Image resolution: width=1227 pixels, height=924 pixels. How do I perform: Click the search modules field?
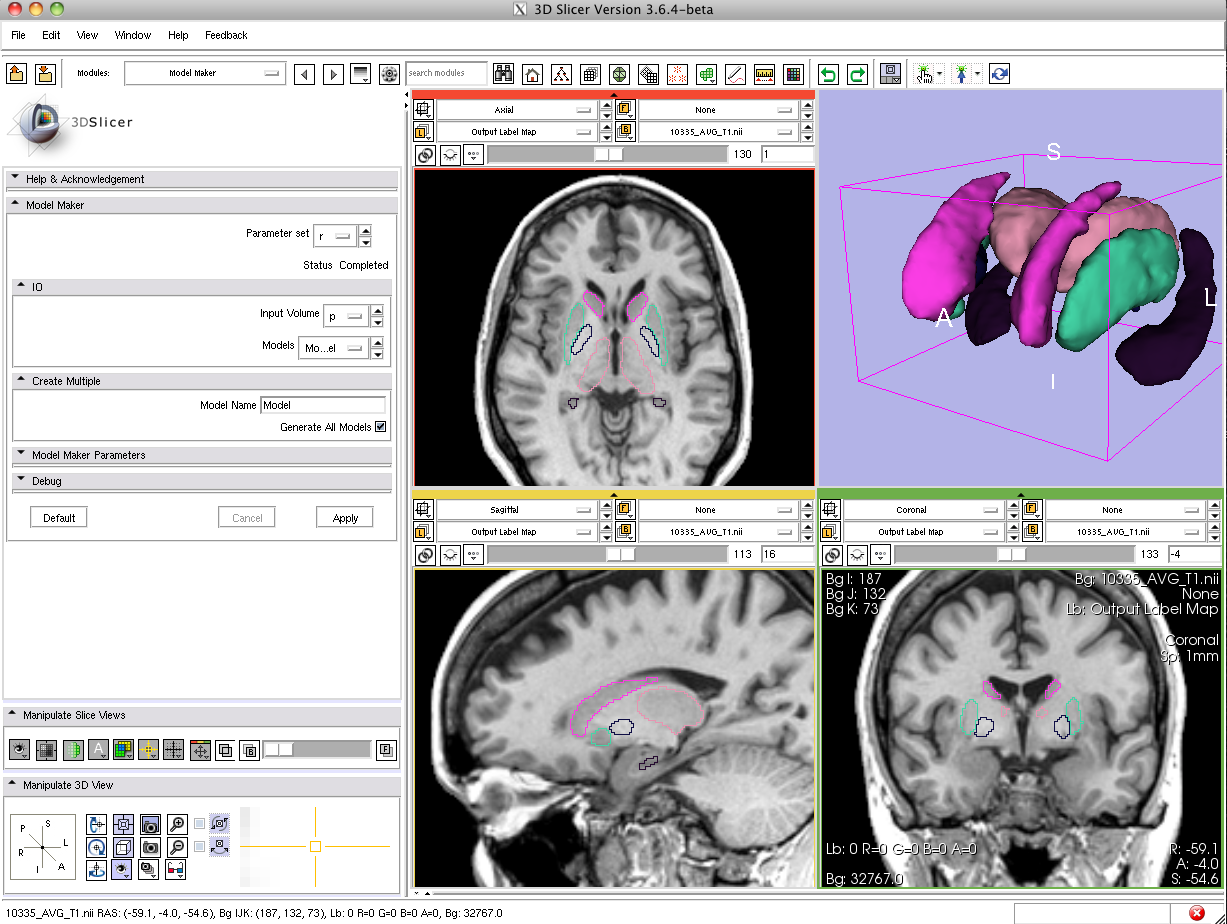click(x=446, y=73)
